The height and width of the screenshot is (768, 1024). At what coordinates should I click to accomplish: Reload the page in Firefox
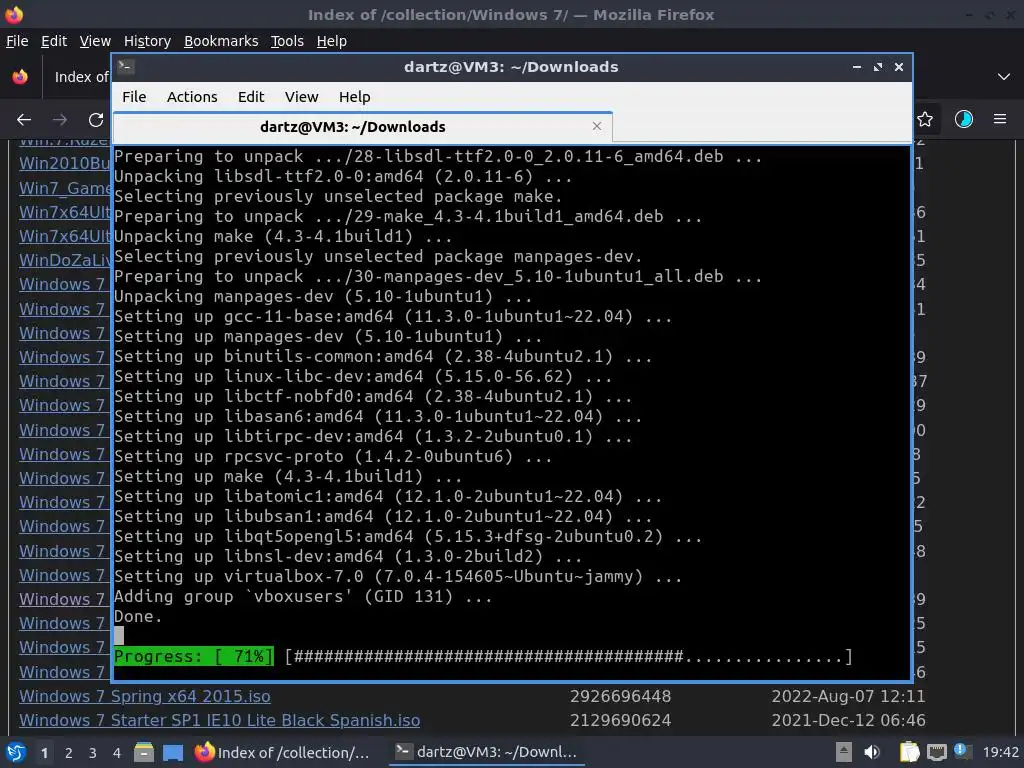[96, 120]
